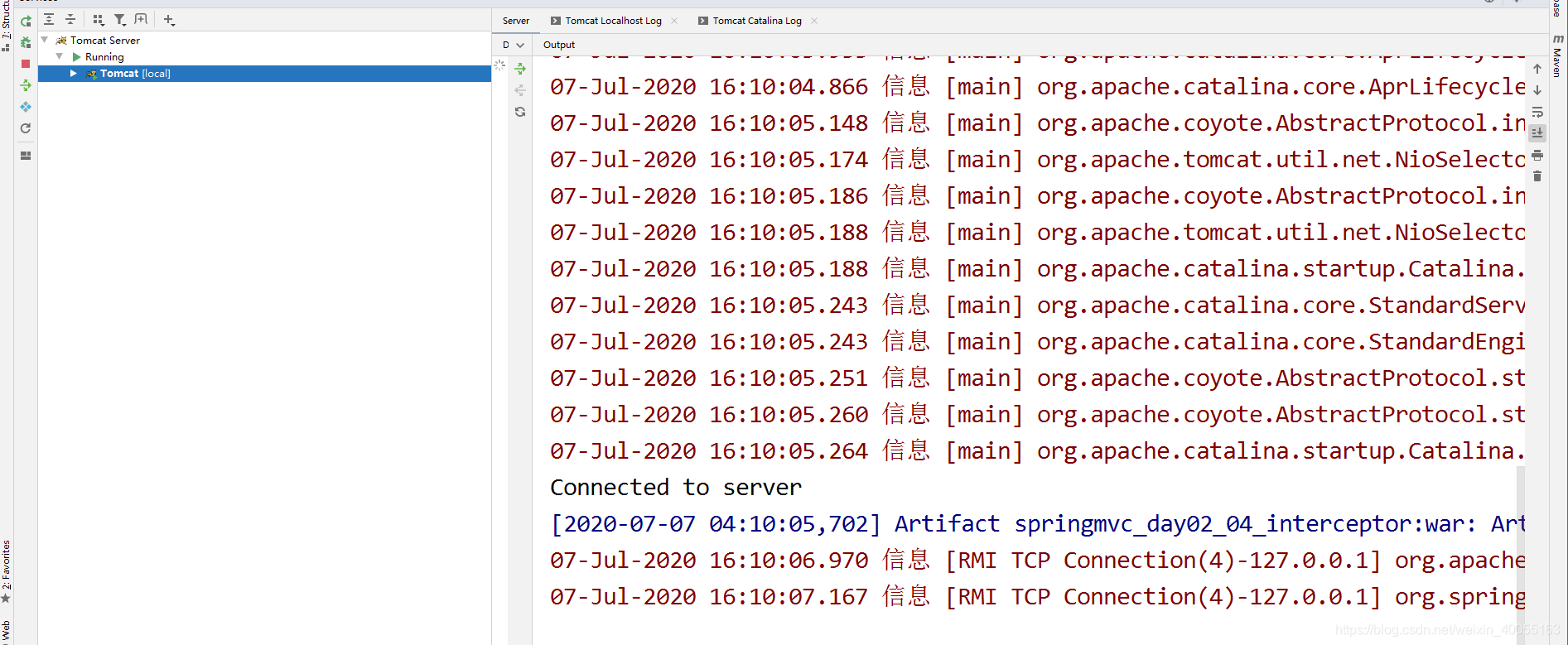Expand the Tomcat [local] node
The image size is (1568, 645).
[x=74, y=74]
